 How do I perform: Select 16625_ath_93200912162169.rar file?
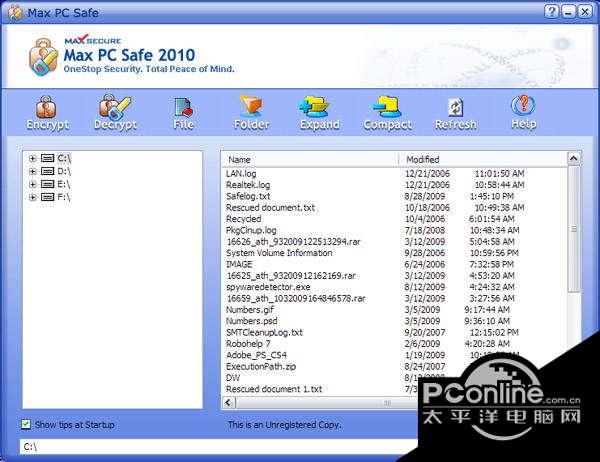click(x=291, y=276)
